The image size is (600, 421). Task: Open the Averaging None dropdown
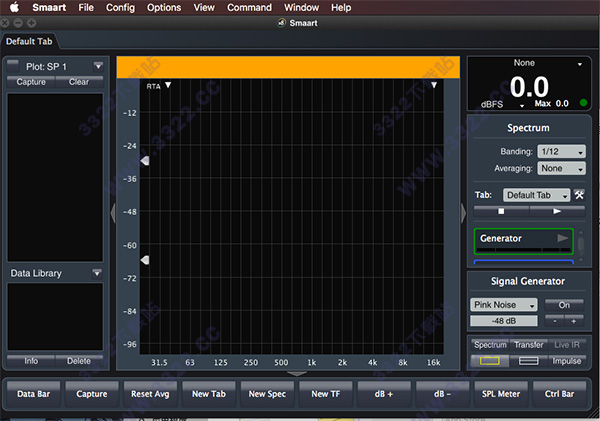(561, 168)
